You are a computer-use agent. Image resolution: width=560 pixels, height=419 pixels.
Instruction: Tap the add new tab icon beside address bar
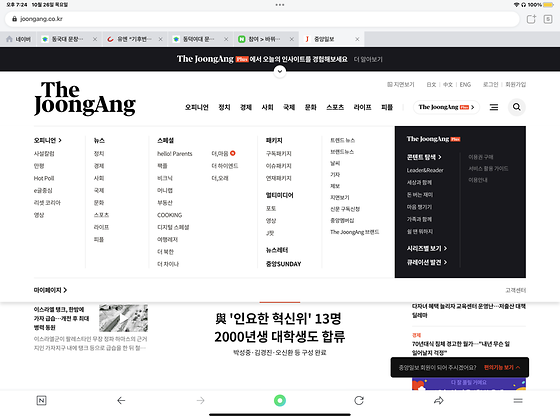tap(531, 19)
